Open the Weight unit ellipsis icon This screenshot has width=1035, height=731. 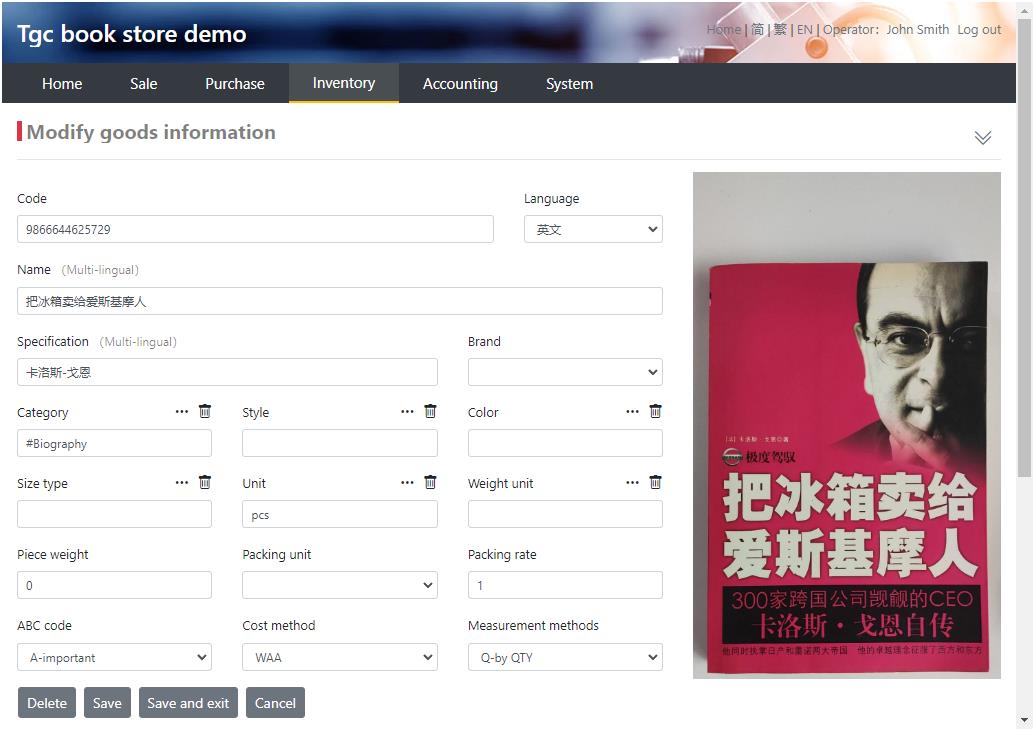(632, 483)
